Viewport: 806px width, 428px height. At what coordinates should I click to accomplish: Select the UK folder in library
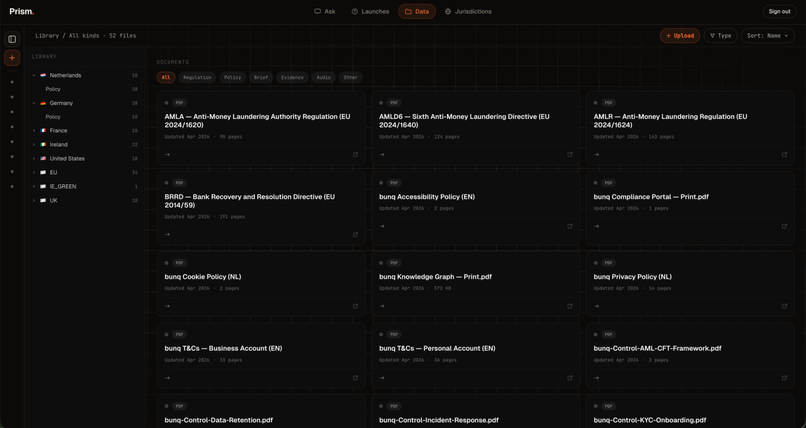coord(85,200)
